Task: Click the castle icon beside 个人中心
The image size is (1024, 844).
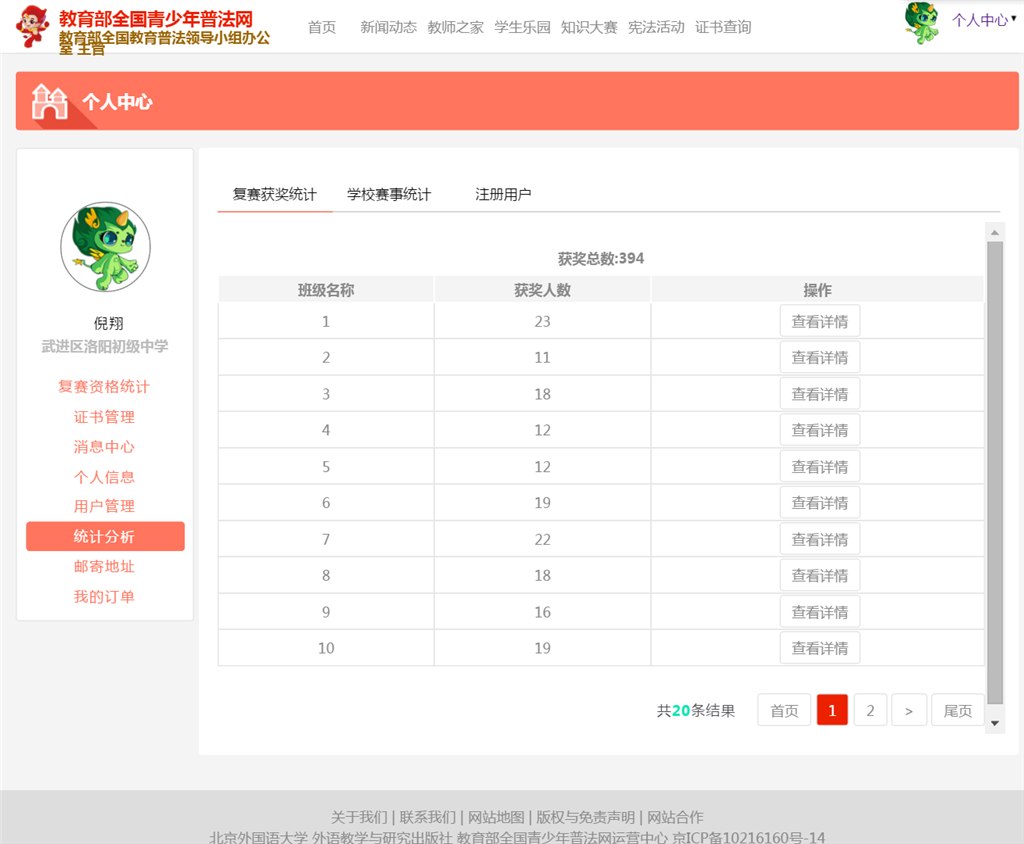Action: [49, 101]
